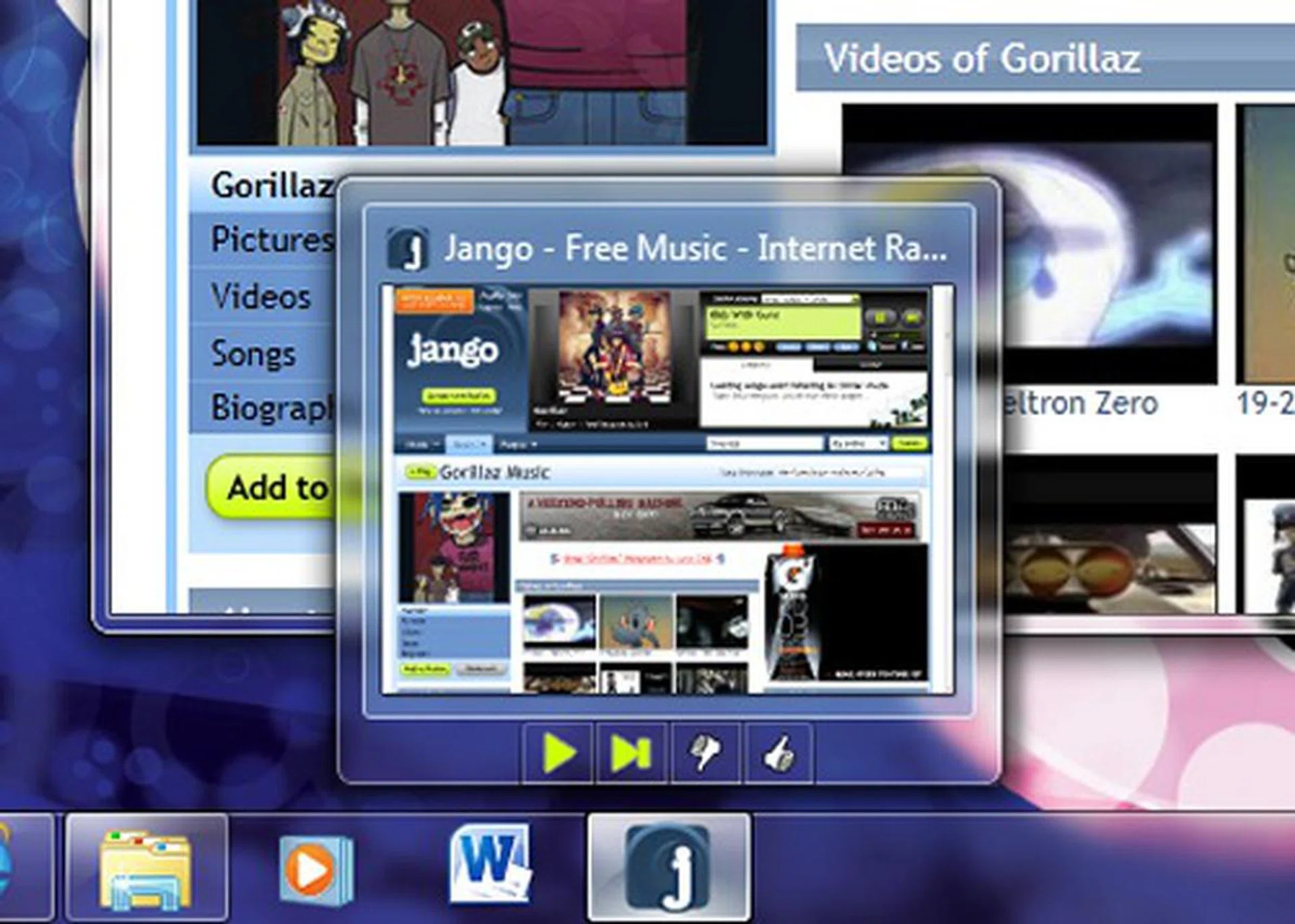The width and height of the screenshot is (1295, 924).
Task: Click the thumbs up icon
Action: tap(779, 753)
